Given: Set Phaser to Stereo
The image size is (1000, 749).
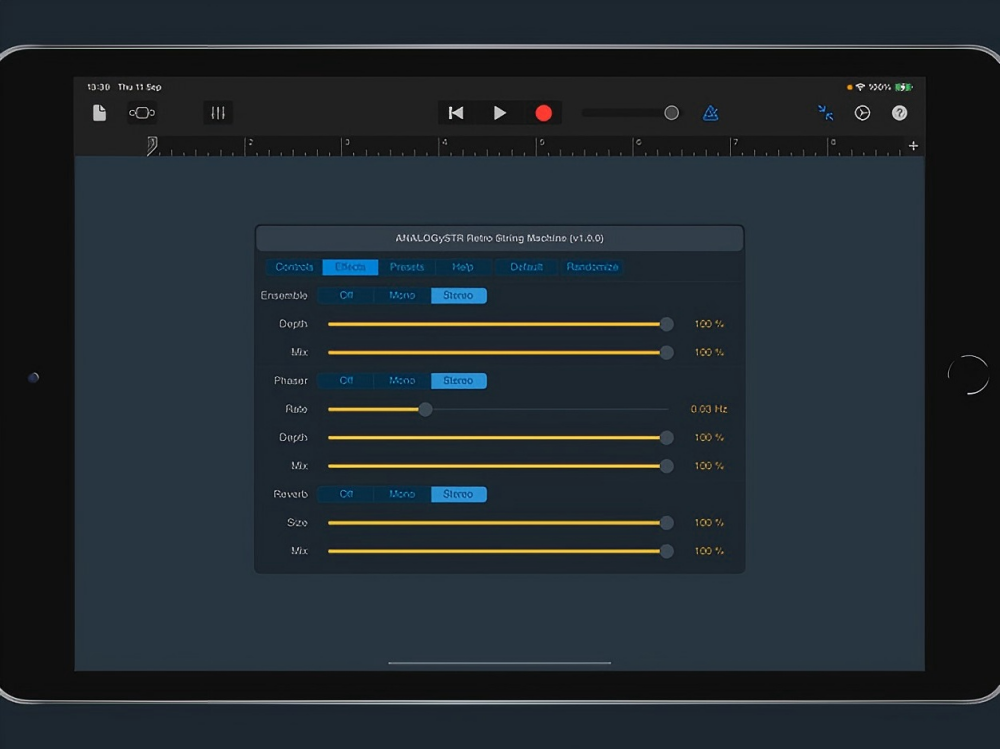Looking at the screenshot, I should pos(459,381).
